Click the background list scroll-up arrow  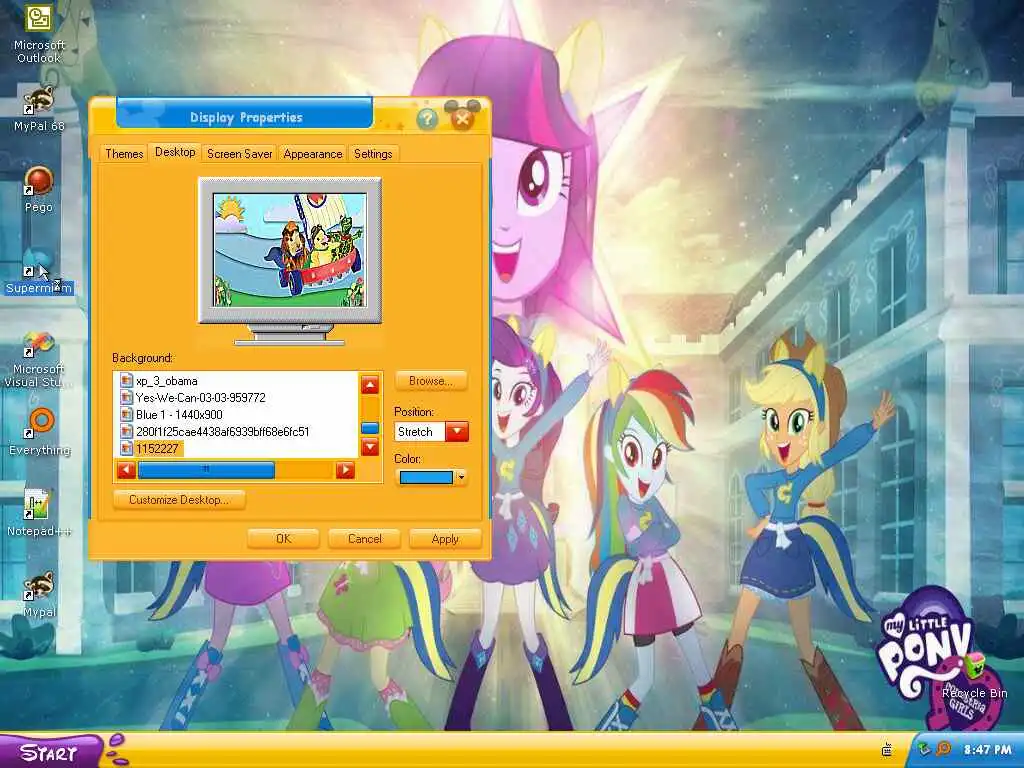pos(370,385)
